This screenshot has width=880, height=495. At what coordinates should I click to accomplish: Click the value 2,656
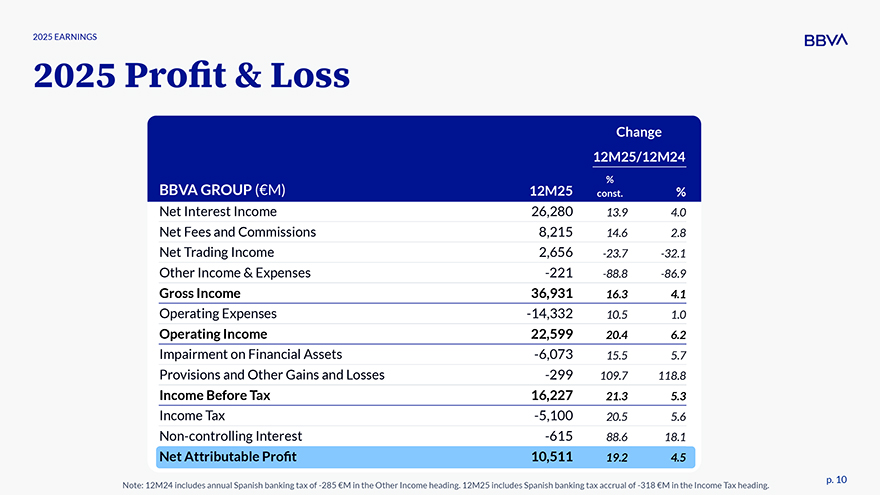556,253
